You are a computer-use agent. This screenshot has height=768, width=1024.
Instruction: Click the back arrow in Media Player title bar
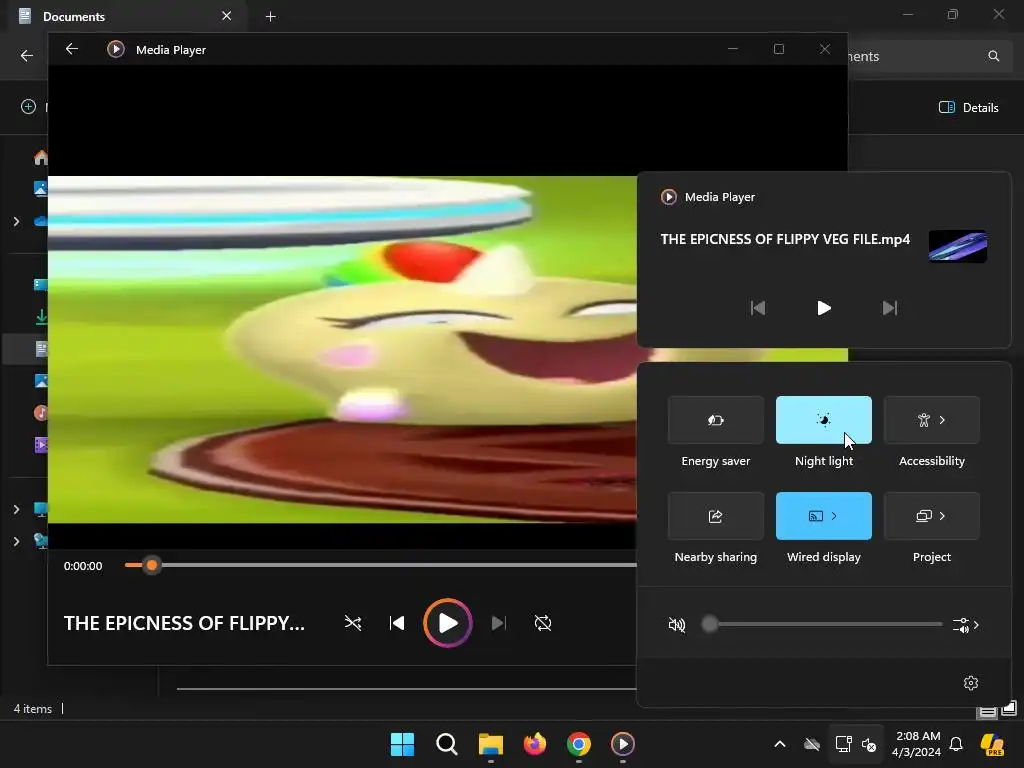pos(72,49)
